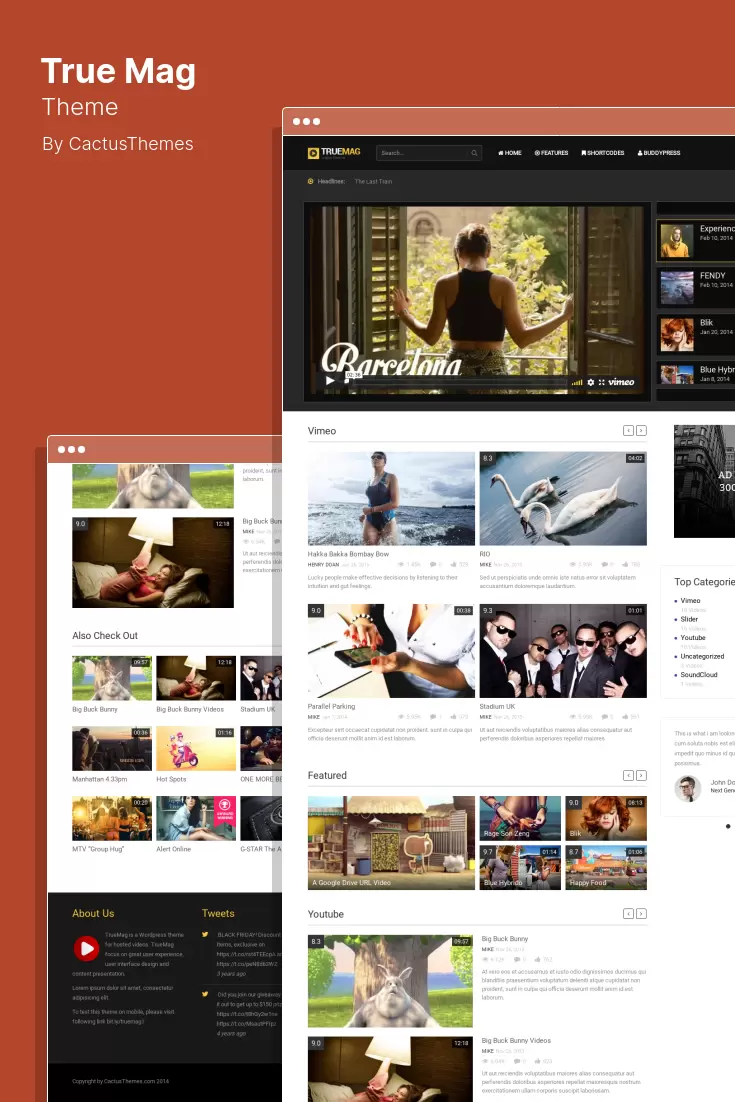Click Big Buck Bunny Videos title link
735x1102 pixels.
click(x=516, y=1040)
